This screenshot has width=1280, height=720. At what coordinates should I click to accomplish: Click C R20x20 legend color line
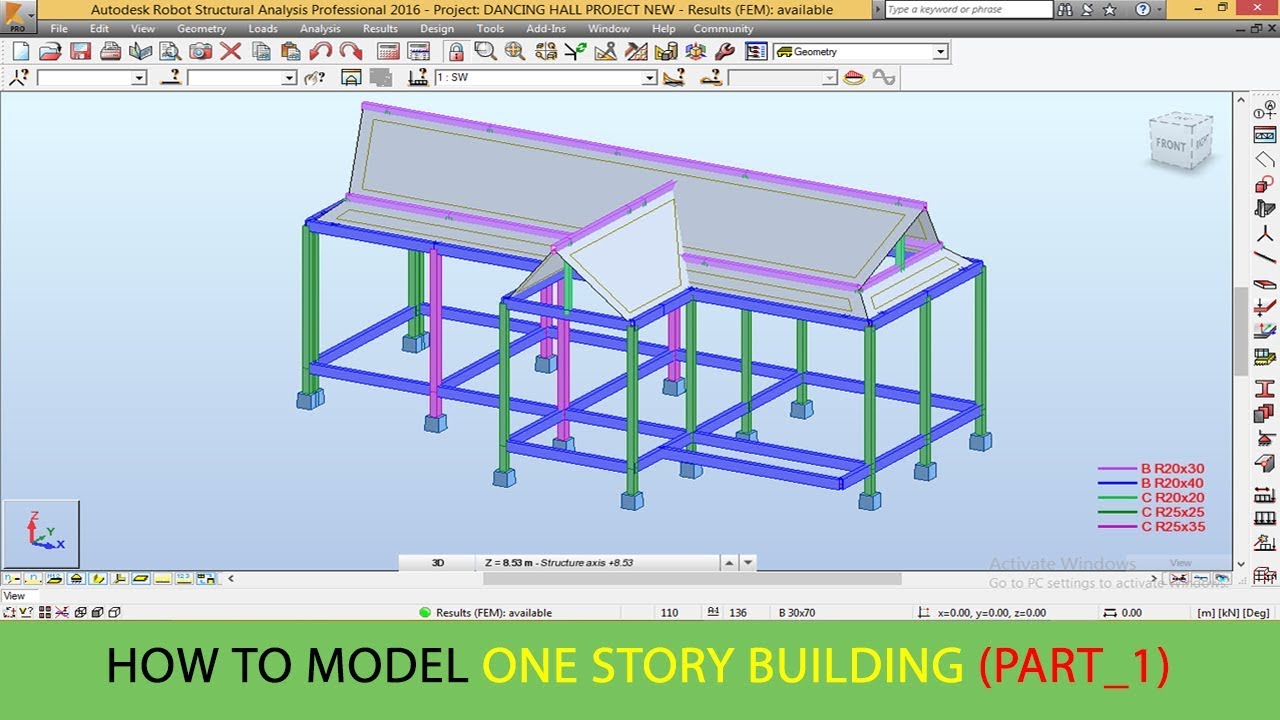click(1117, 497)
